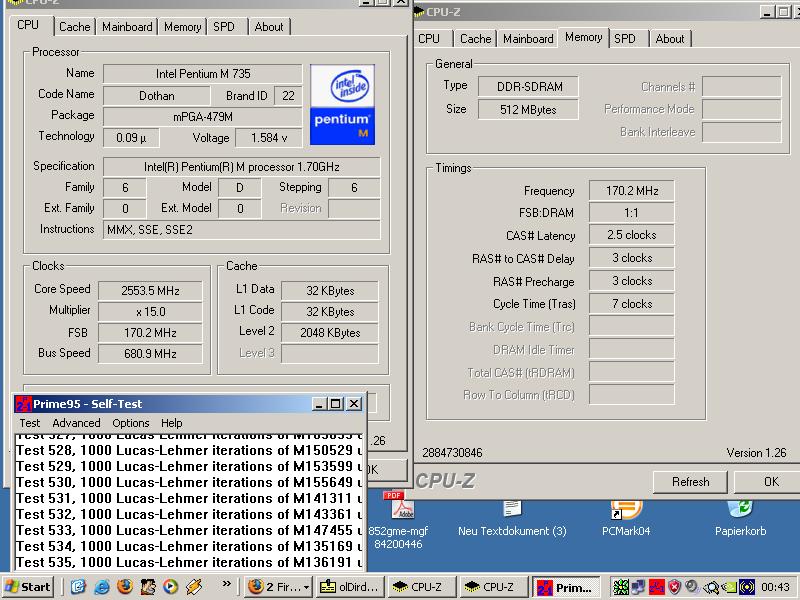Click Voltage value 1.584 v
Image resolution: width=800 pixels, height=600 pixels.
[x=268, y=138]
